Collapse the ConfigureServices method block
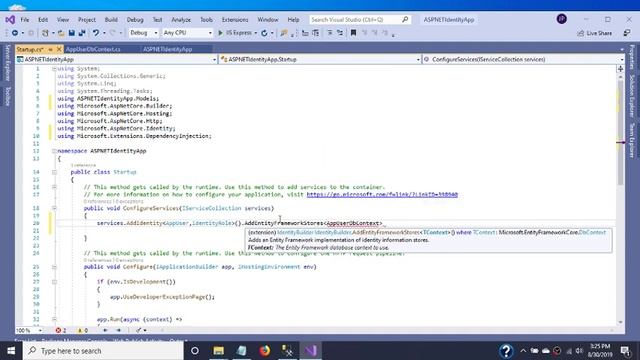640x360 pixels. coord(54,208)
